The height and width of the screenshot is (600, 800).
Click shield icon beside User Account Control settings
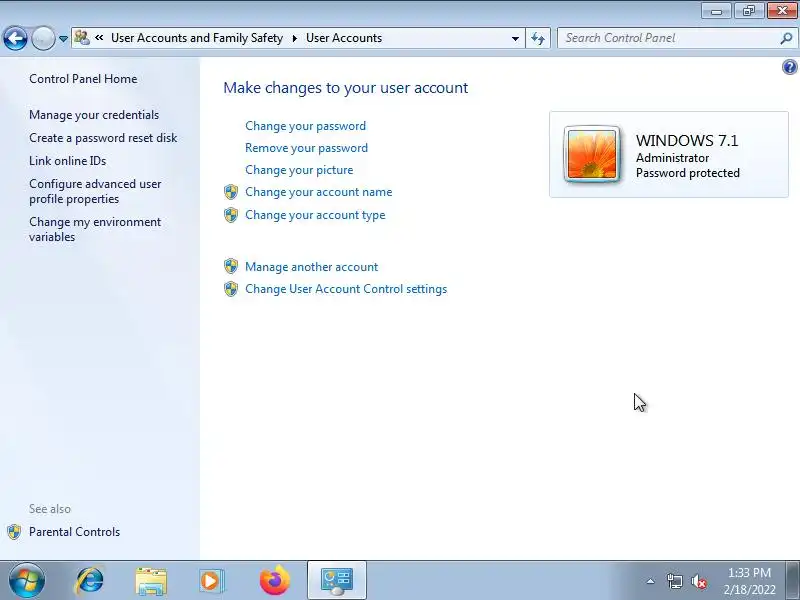coord(231,289)
